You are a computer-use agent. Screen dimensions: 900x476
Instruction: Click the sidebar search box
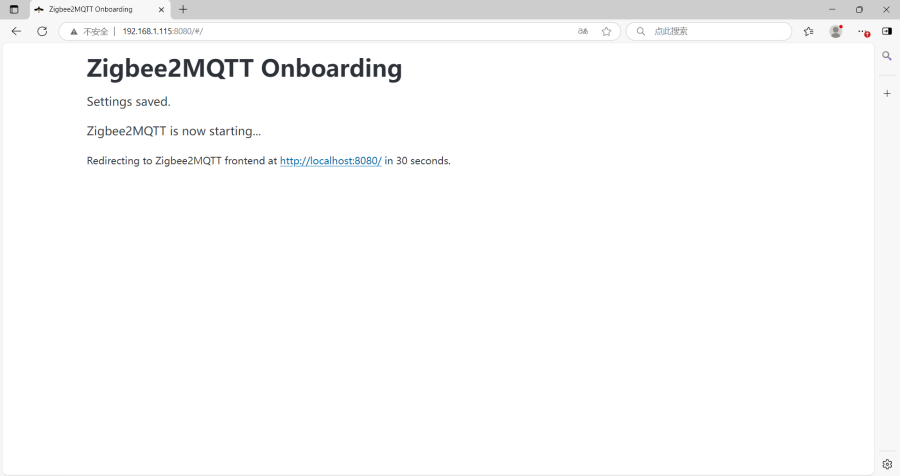[709, 32]
